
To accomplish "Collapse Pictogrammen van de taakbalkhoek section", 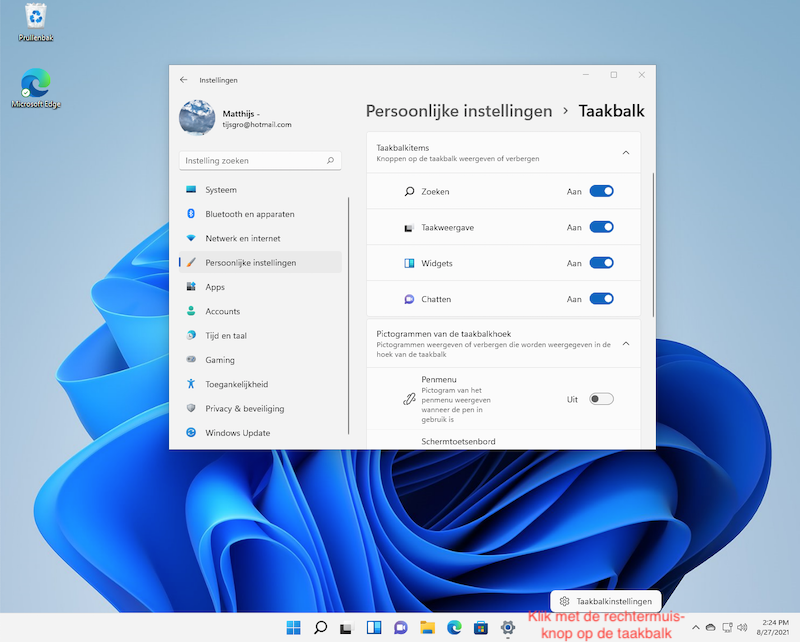I will pos(626,343).
